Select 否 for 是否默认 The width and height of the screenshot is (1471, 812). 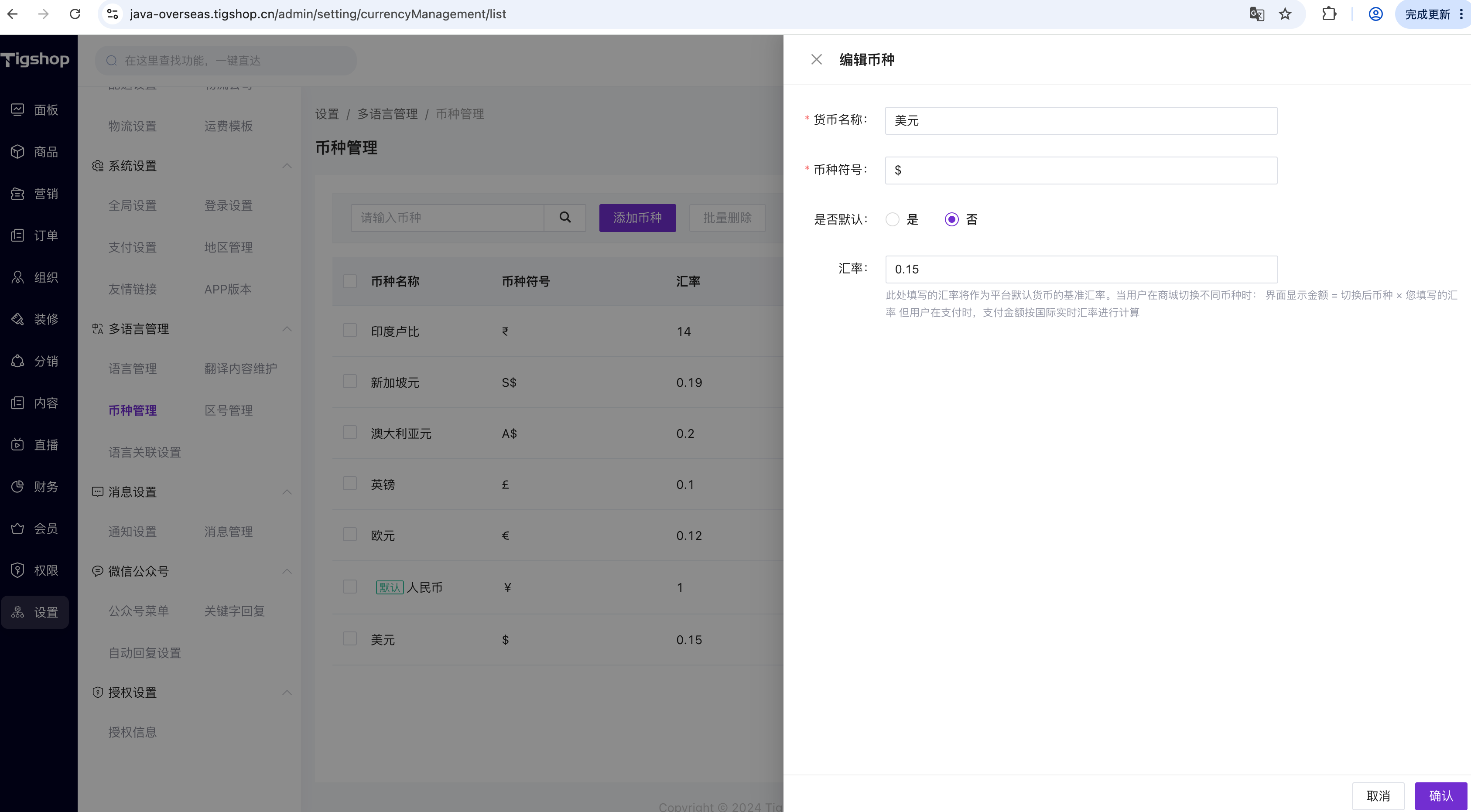click(951, 219)
